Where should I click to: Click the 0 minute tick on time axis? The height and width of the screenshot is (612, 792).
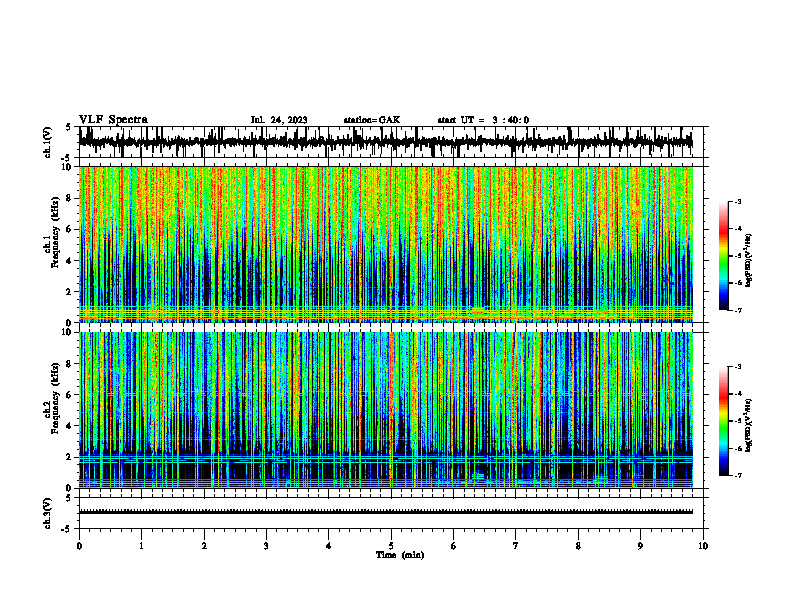coord(79,546)
